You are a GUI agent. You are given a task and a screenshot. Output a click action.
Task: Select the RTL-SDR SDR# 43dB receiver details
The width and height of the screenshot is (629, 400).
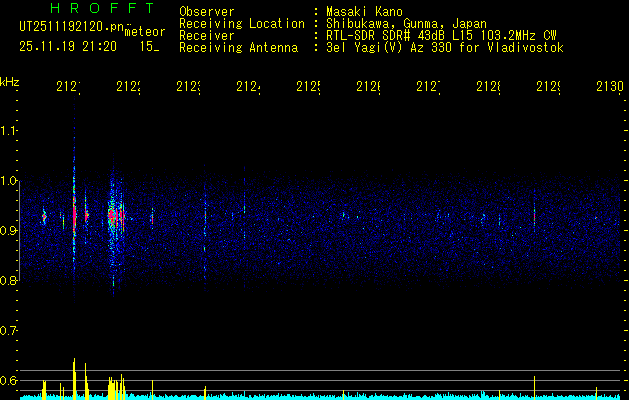pyautogui.click(x=441, y=36)
